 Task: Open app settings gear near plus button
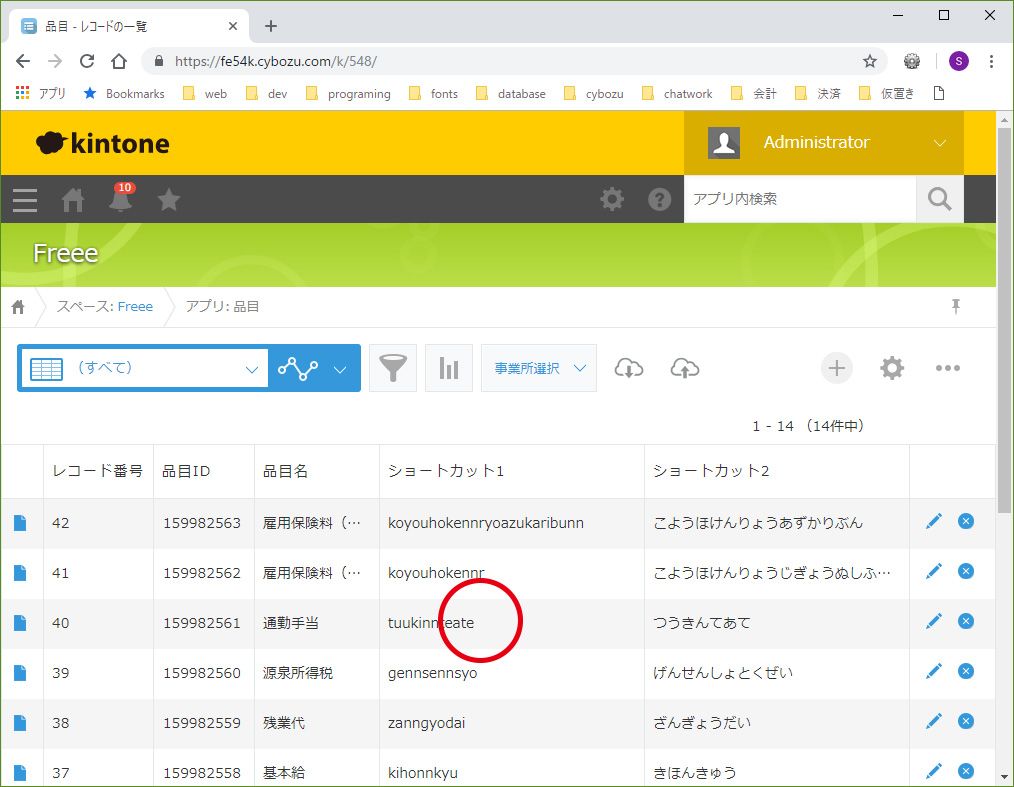click(x=892, y=368)
